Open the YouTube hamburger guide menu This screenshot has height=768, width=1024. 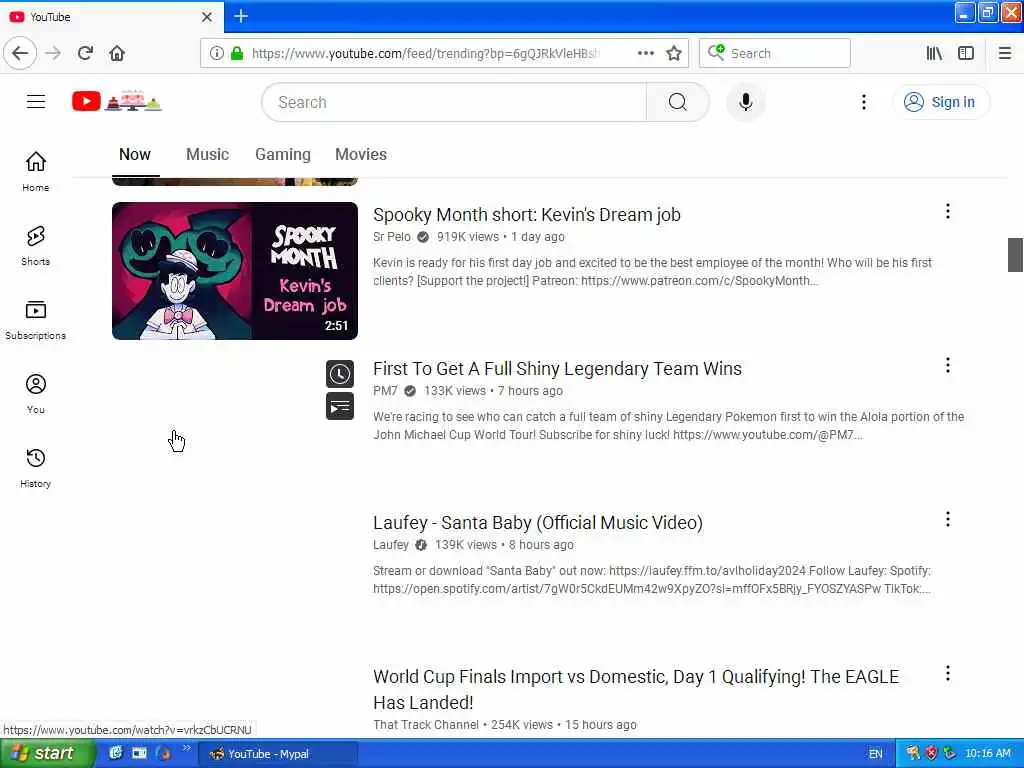pyautogui.click(x=36, y=102)
